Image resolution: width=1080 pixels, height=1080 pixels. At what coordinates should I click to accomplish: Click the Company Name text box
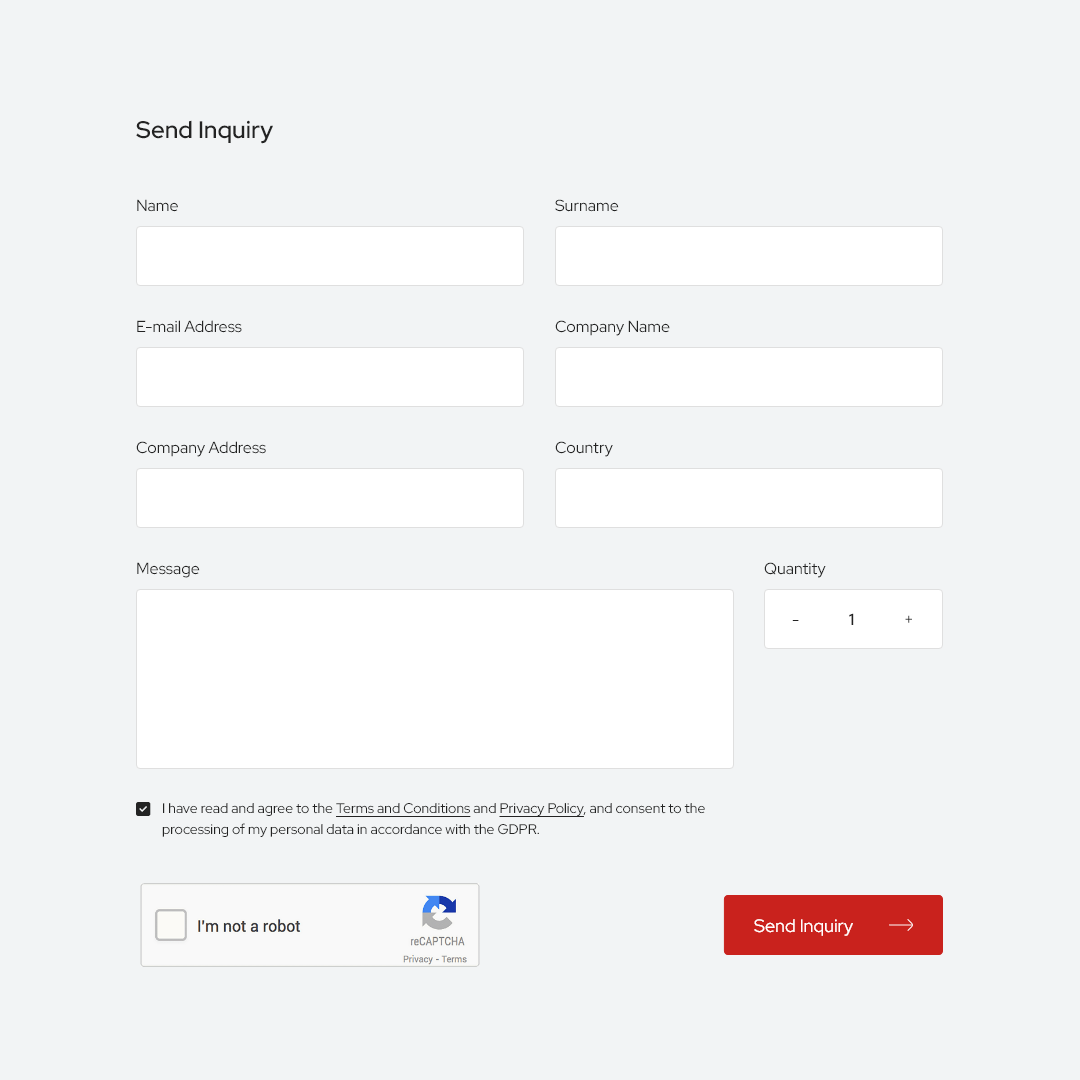click(x=748, y=377)
